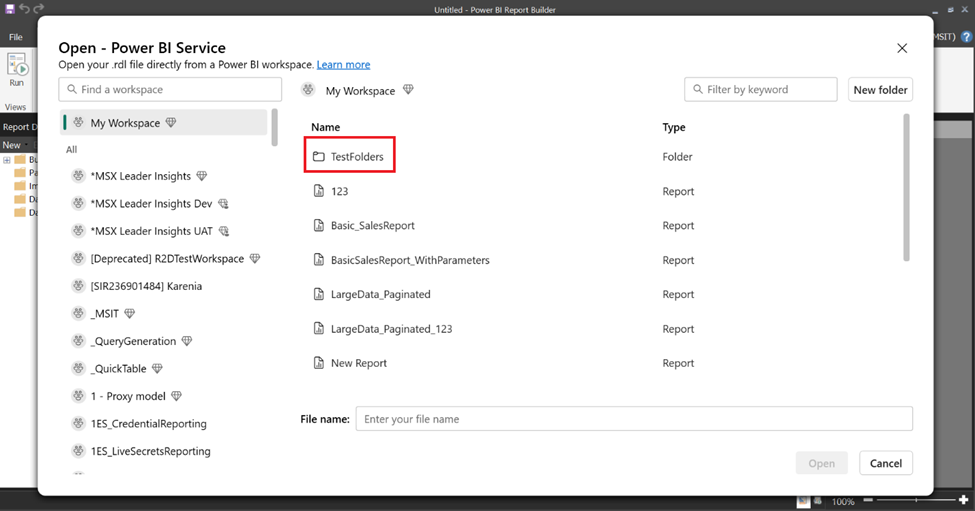This screenshot has width=975, height=511.
Task: Click the New Report file icon
Action: point(318,362)
